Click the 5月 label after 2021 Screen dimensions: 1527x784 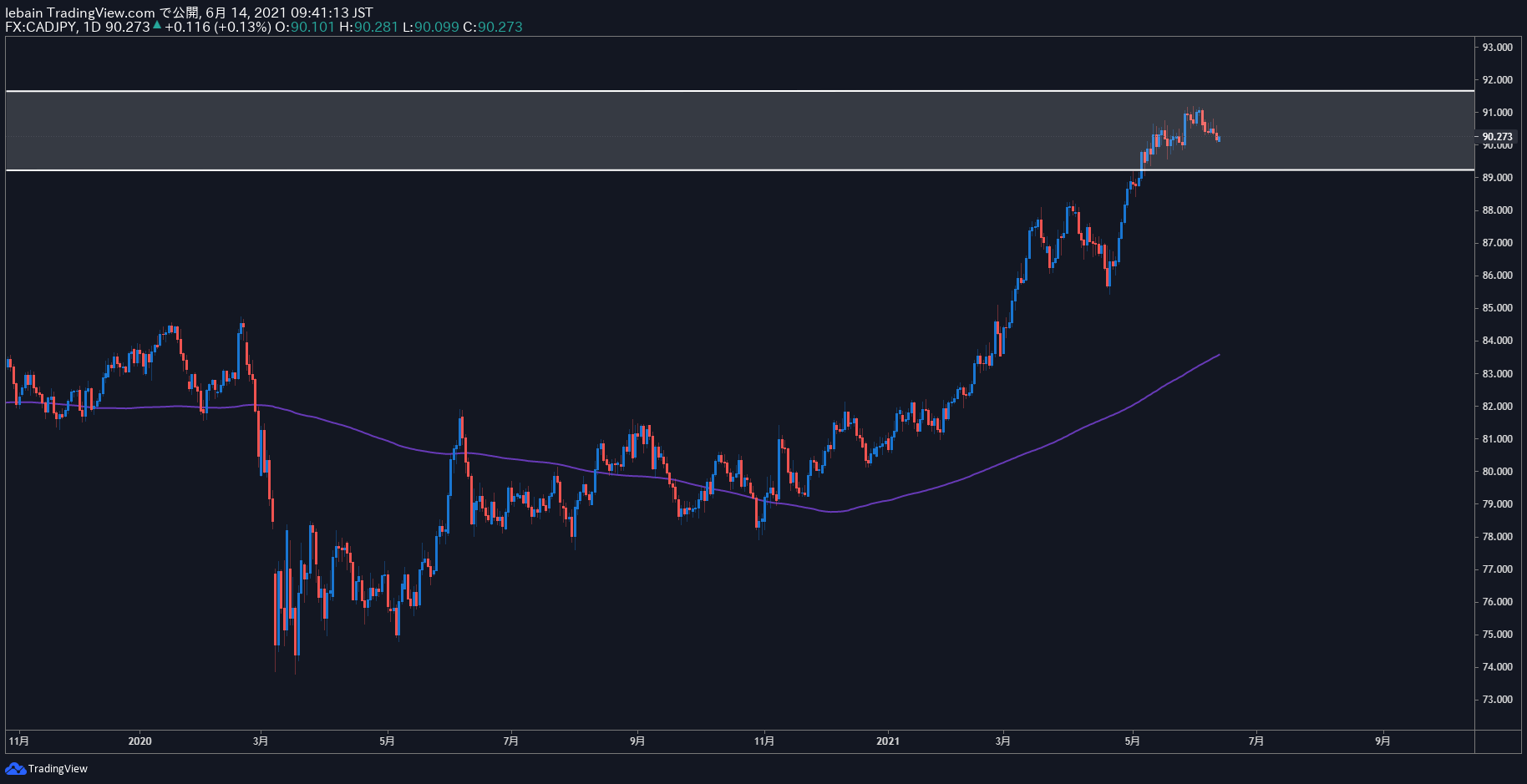(x=1132, y=741)
